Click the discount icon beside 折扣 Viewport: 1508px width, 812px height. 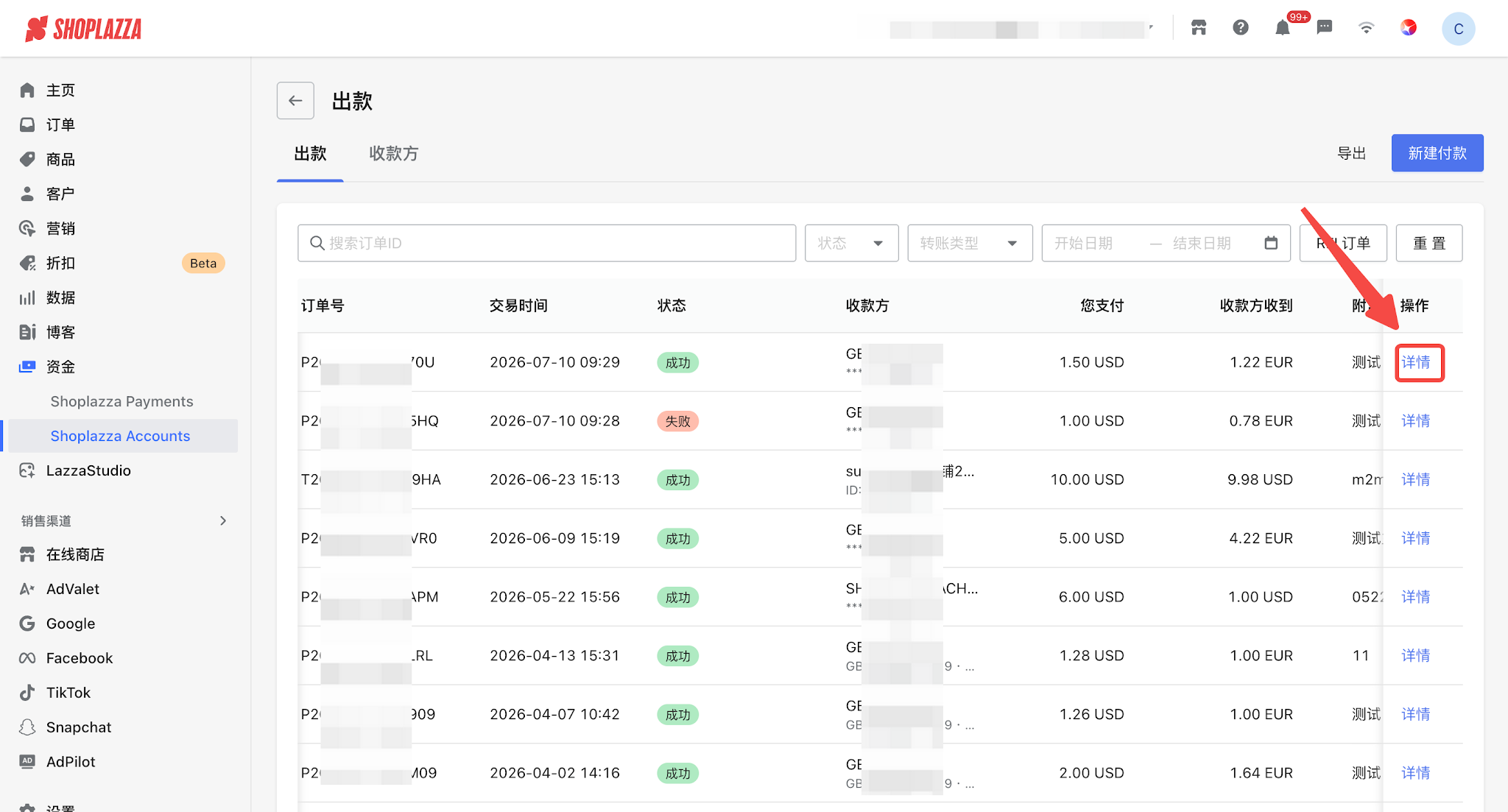(x=27, y=263)
